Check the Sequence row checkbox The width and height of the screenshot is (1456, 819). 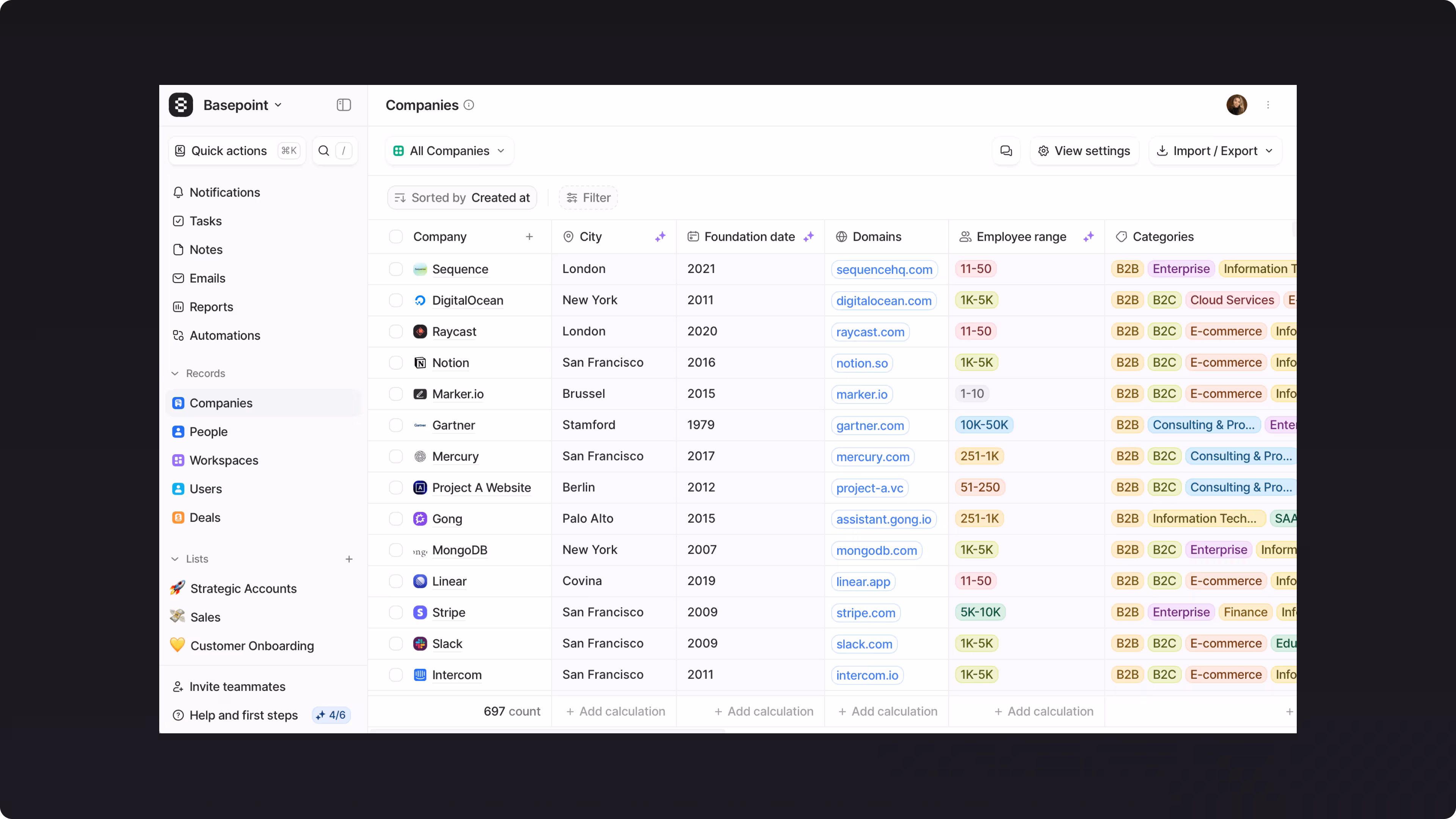click(x=395, y=269)
